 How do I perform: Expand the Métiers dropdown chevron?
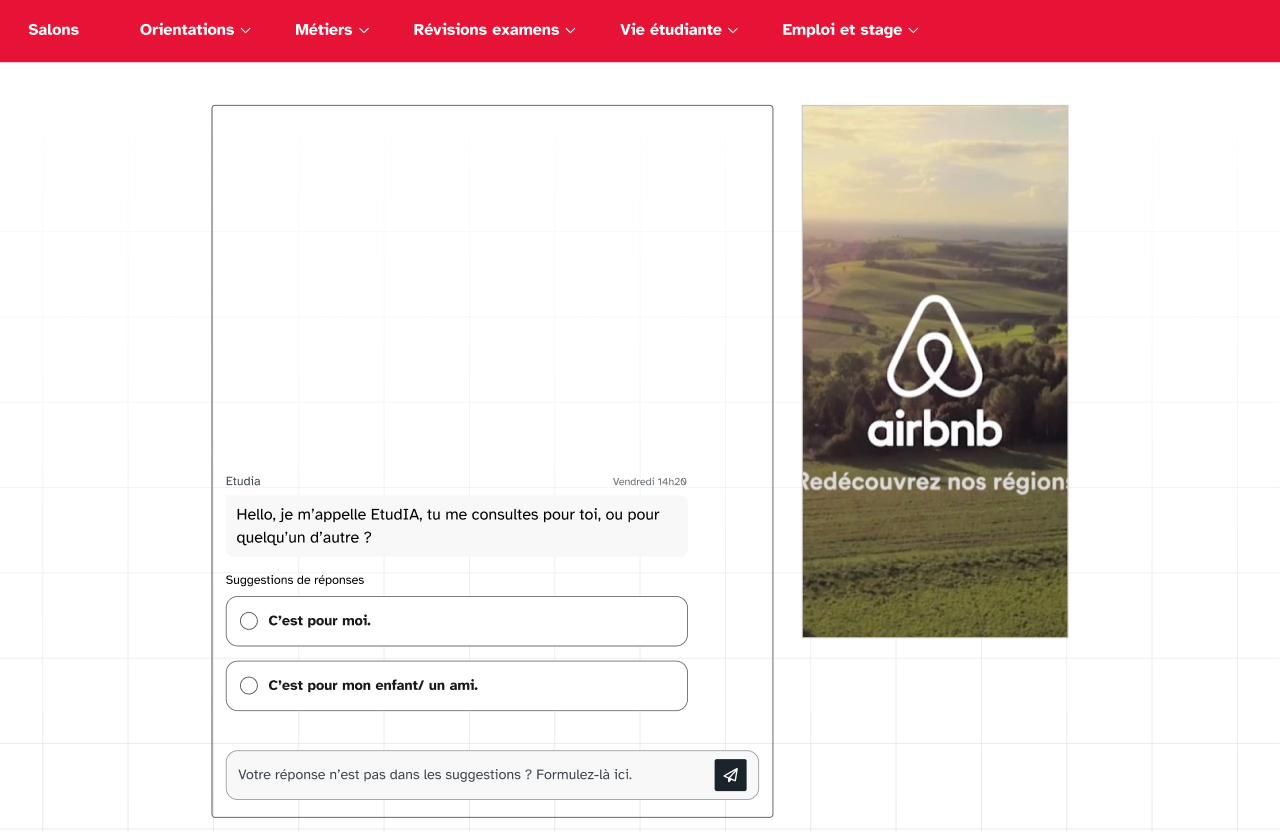(x=364, y=31)
